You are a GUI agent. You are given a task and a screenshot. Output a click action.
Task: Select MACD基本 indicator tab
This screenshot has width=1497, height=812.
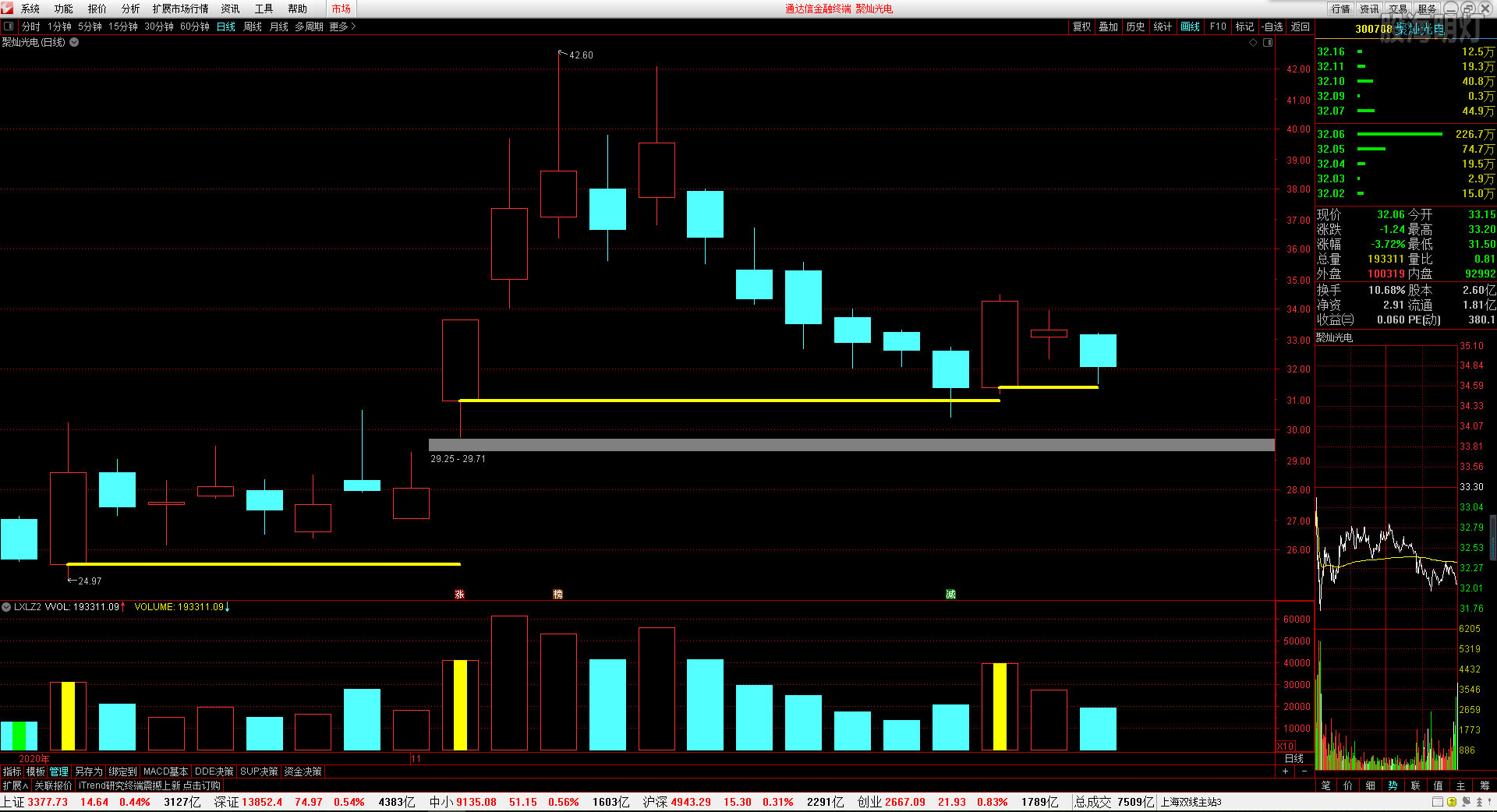point(165,771)
